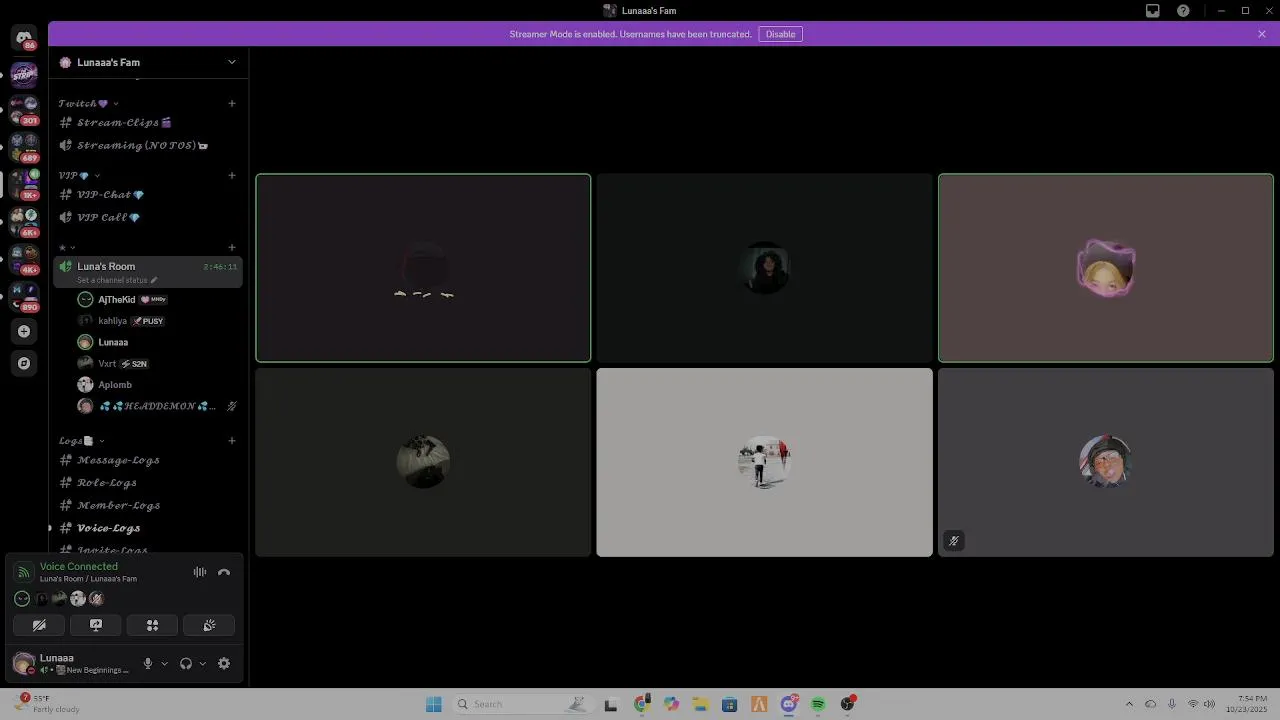Click the voice connection signal icon
The width and height of the screenshot is (1280, 720).
click(23, 572)
